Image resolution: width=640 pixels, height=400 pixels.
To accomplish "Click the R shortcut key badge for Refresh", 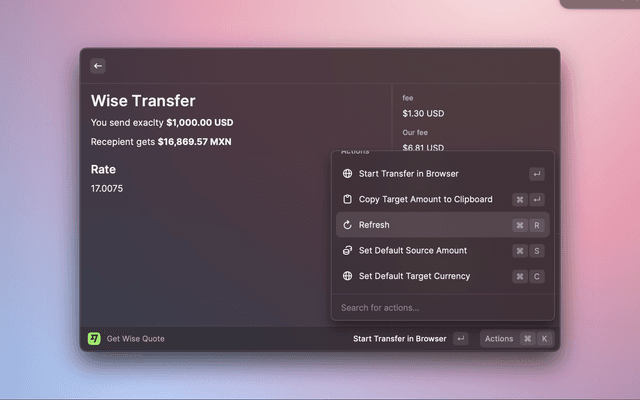I will tap(537, 225).
